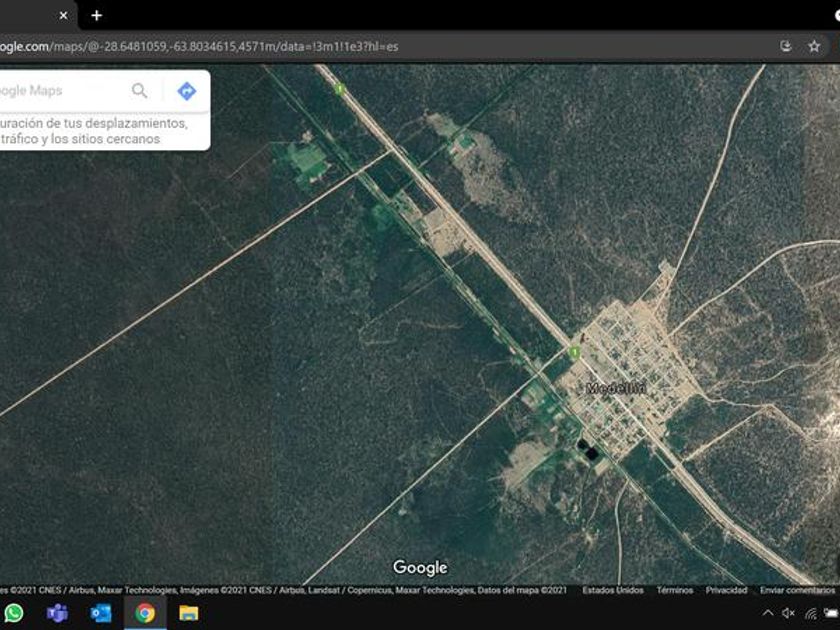The width and height of the screenshot is (840, 630).
Task: Close the current browser tab
Action: (63, 15)
